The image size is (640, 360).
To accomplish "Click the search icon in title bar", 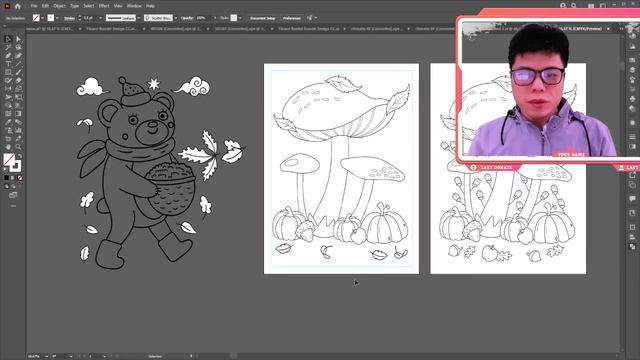I will [574, 6].
